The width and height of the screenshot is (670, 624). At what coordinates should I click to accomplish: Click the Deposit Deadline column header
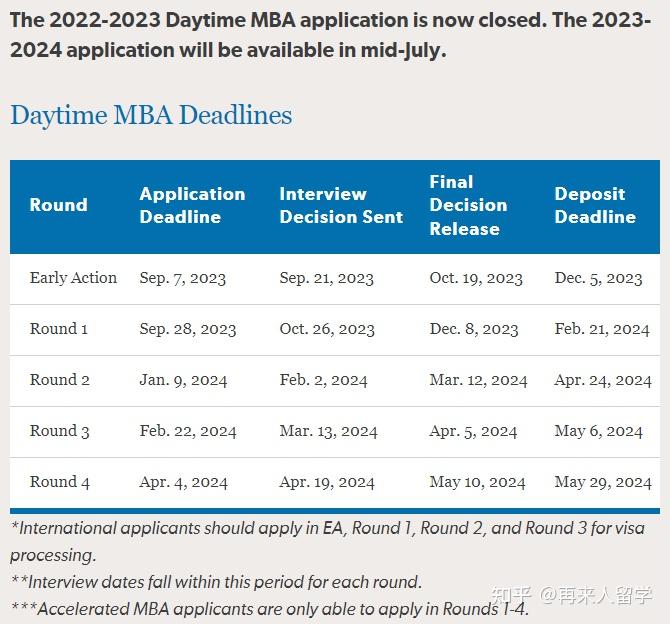[x=595, y=205]
